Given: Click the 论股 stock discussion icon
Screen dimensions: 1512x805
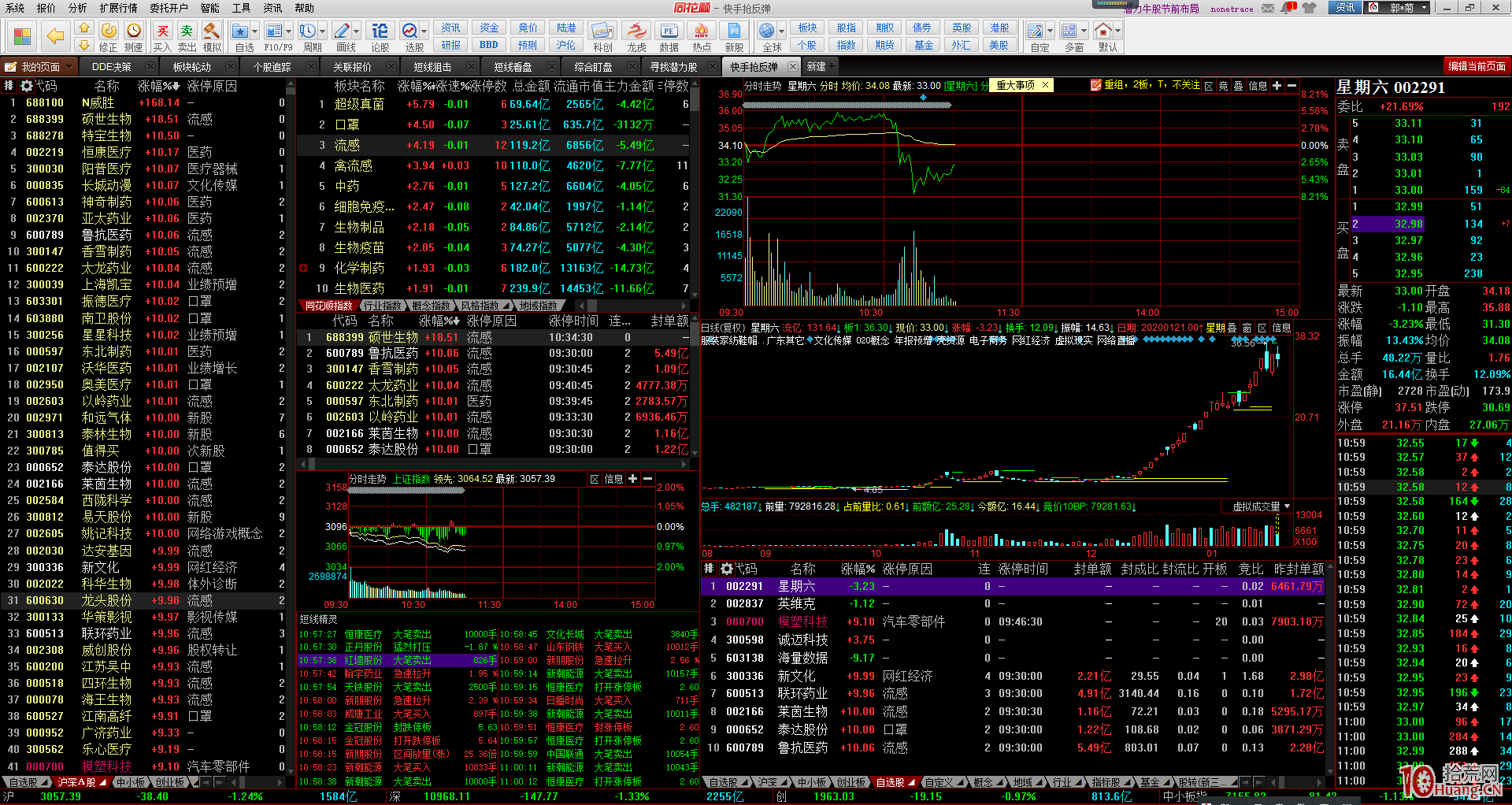Looking at the screenshot, I should pos(380,35).
